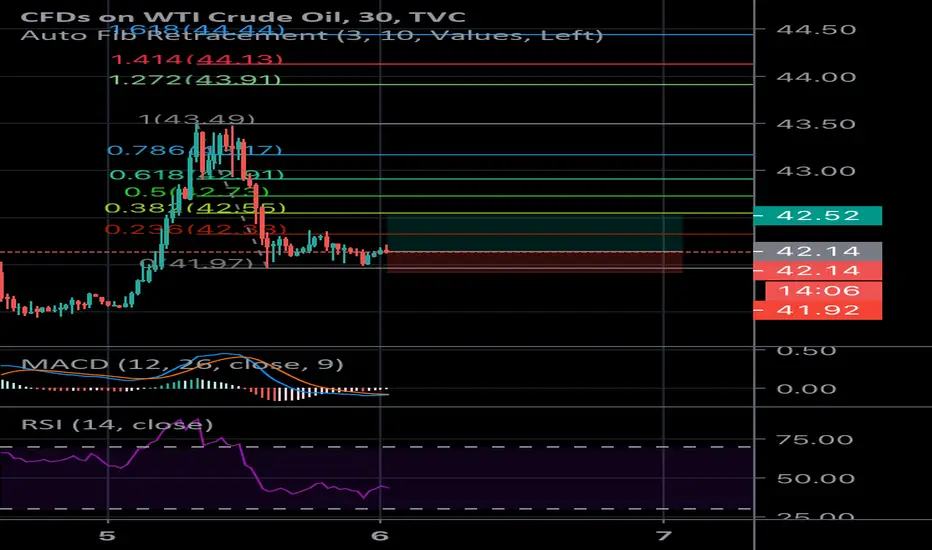Click date label 6 on time axis
Screen dimensions: 932x550
(380, 536)
